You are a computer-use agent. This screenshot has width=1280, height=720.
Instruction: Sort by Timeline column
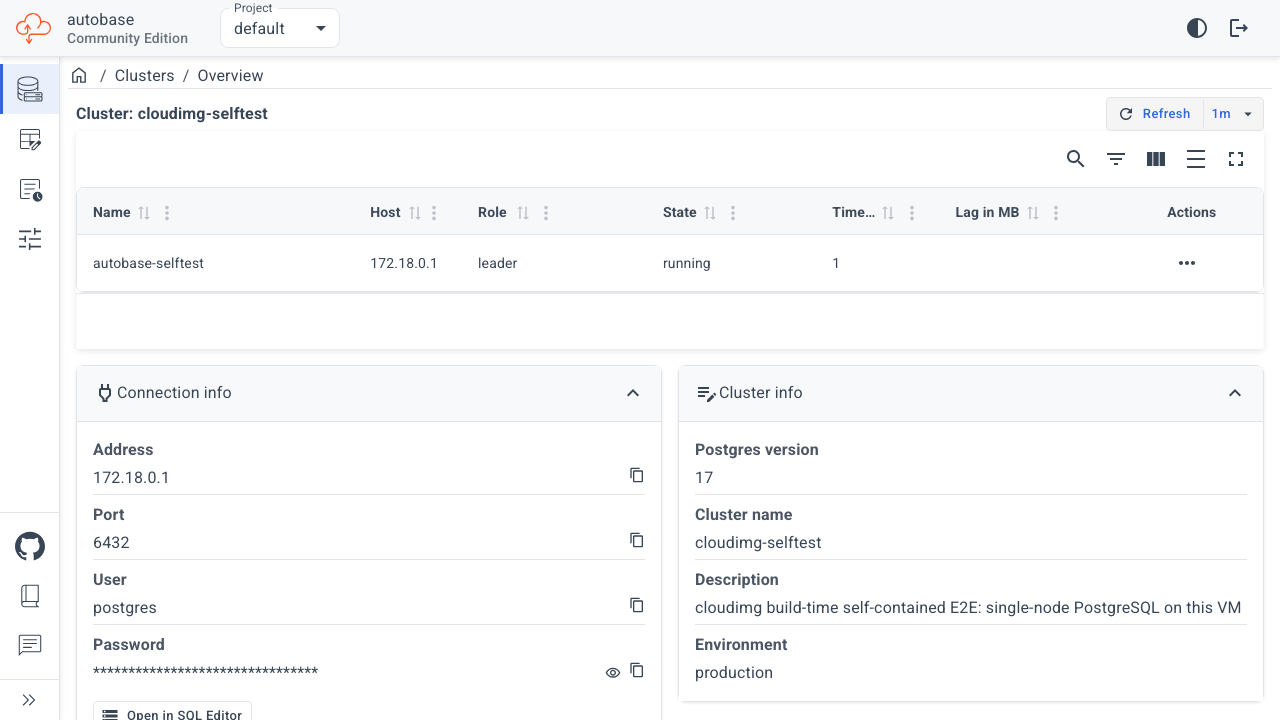(889, 213)
